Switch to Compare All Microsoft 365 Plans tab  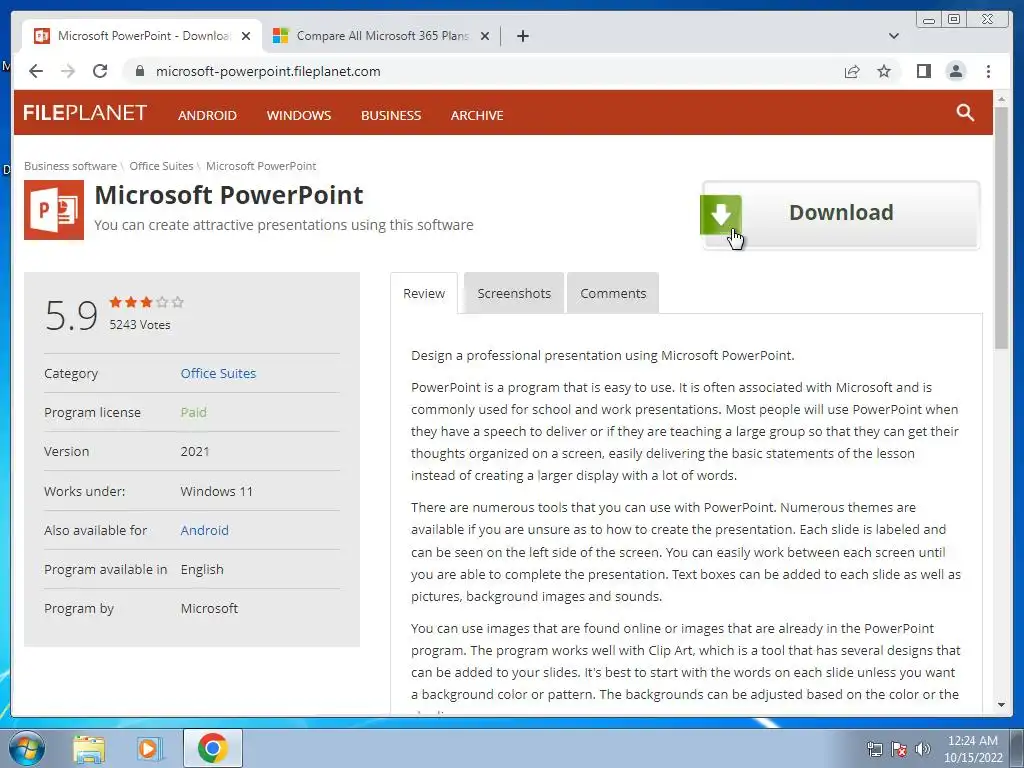tap(382, 36)
